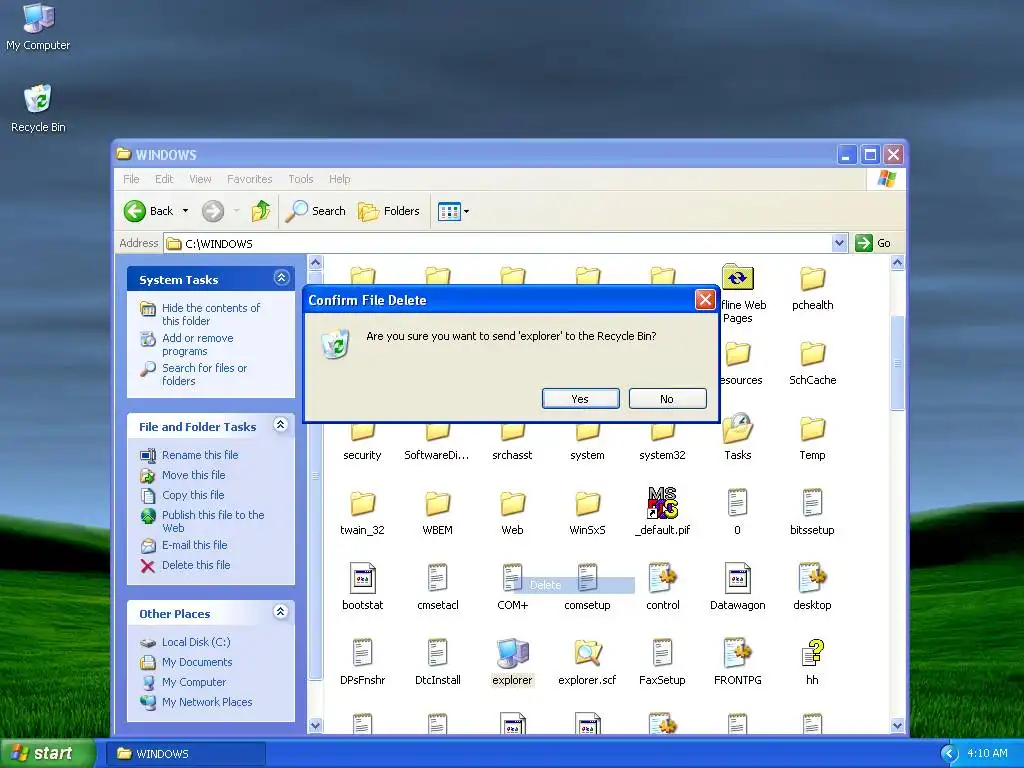1024x768 pixels.
Task: Expand the address bar dropdown
Action: pyautogui.click(x=840, y=244)
